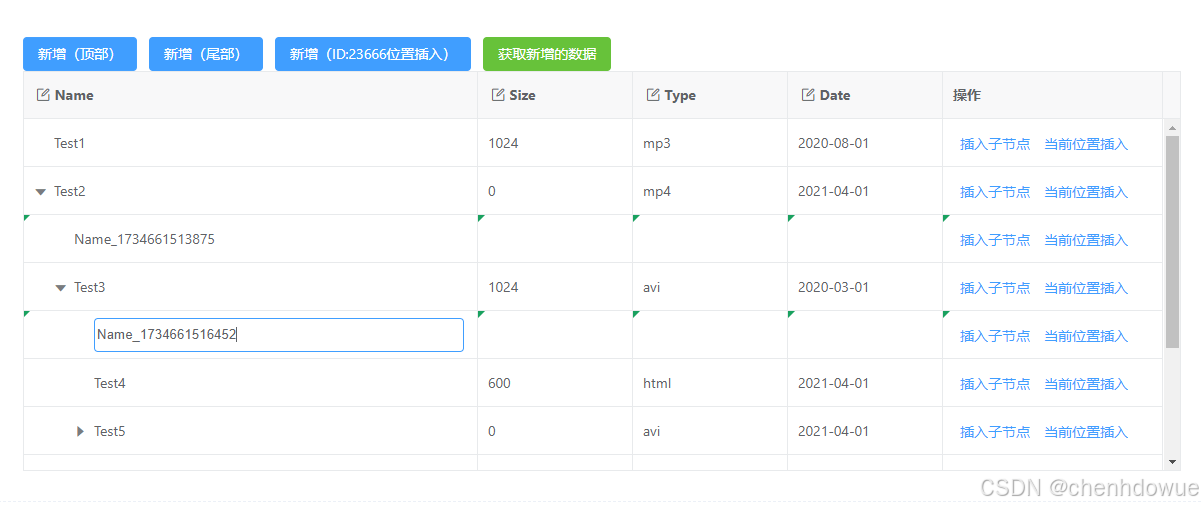Click 插入子节点 in Name_1734661513875 row

click(x=995, y=240)
